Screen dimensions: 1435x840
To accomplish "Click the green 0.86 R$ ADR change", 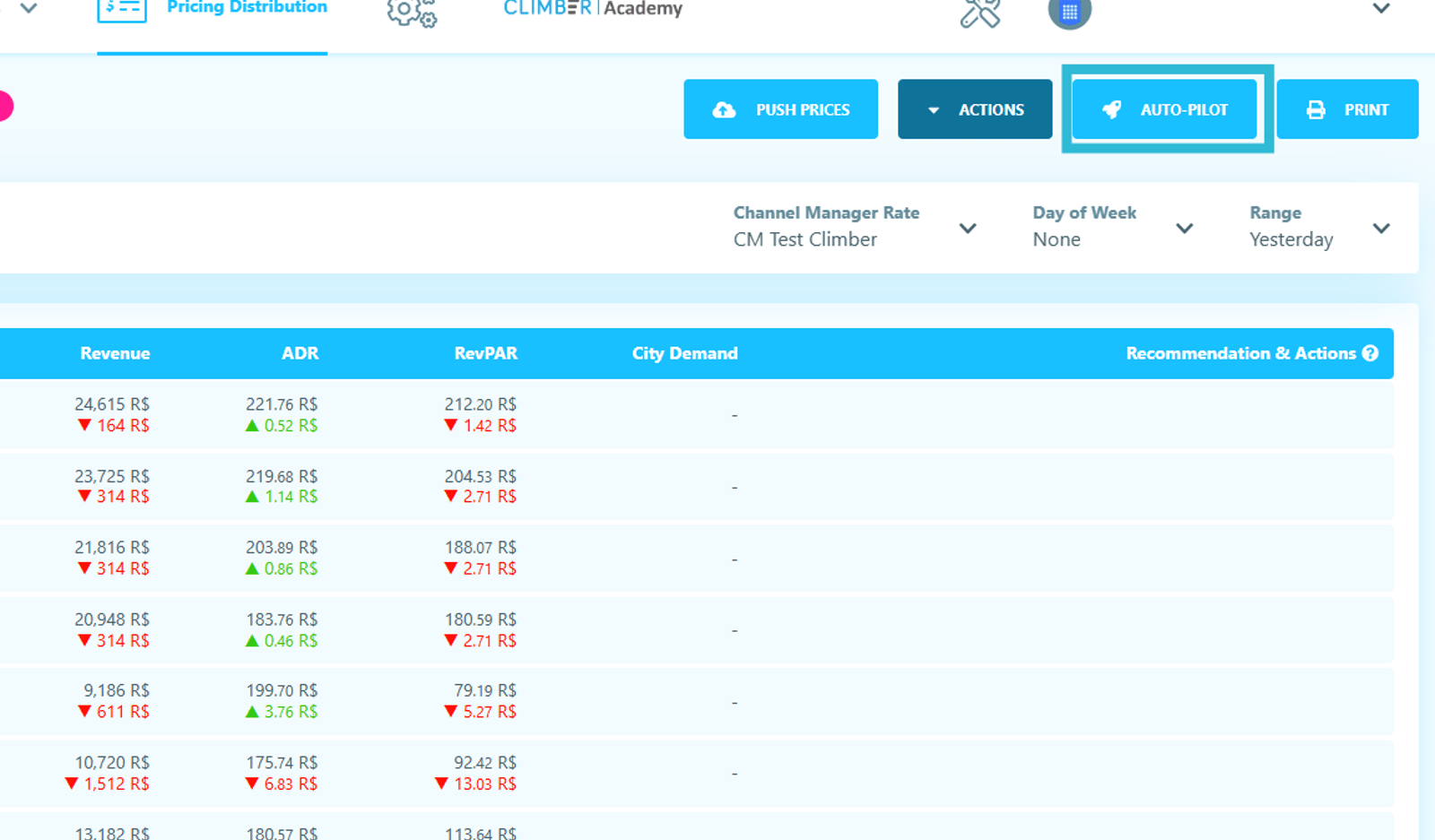I will 282,568.
